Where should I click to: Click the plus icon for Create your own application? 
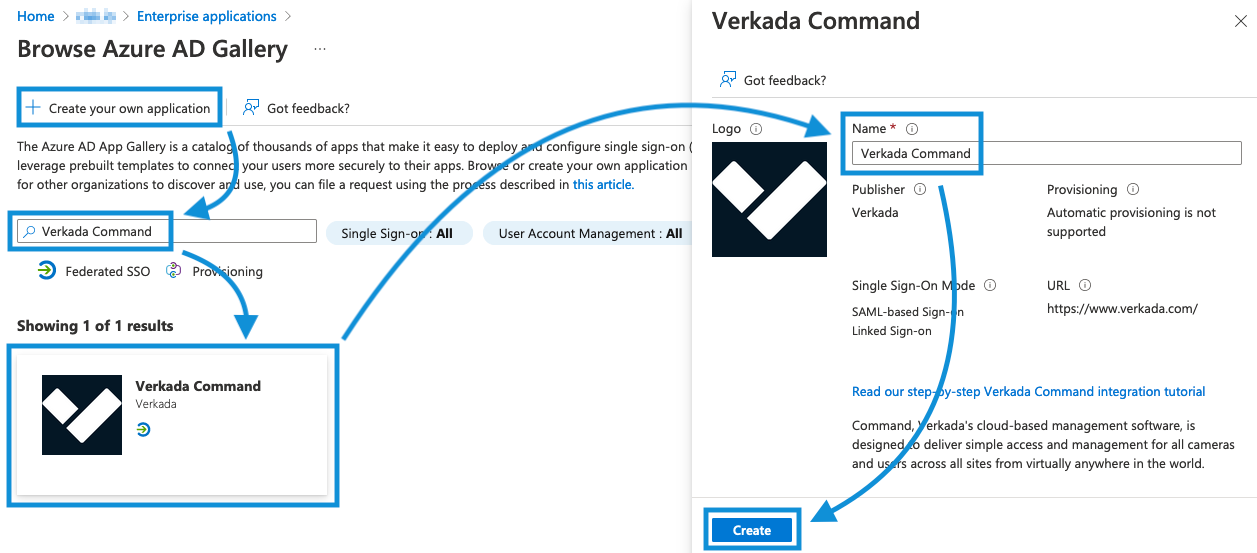(x=34, y=108)
